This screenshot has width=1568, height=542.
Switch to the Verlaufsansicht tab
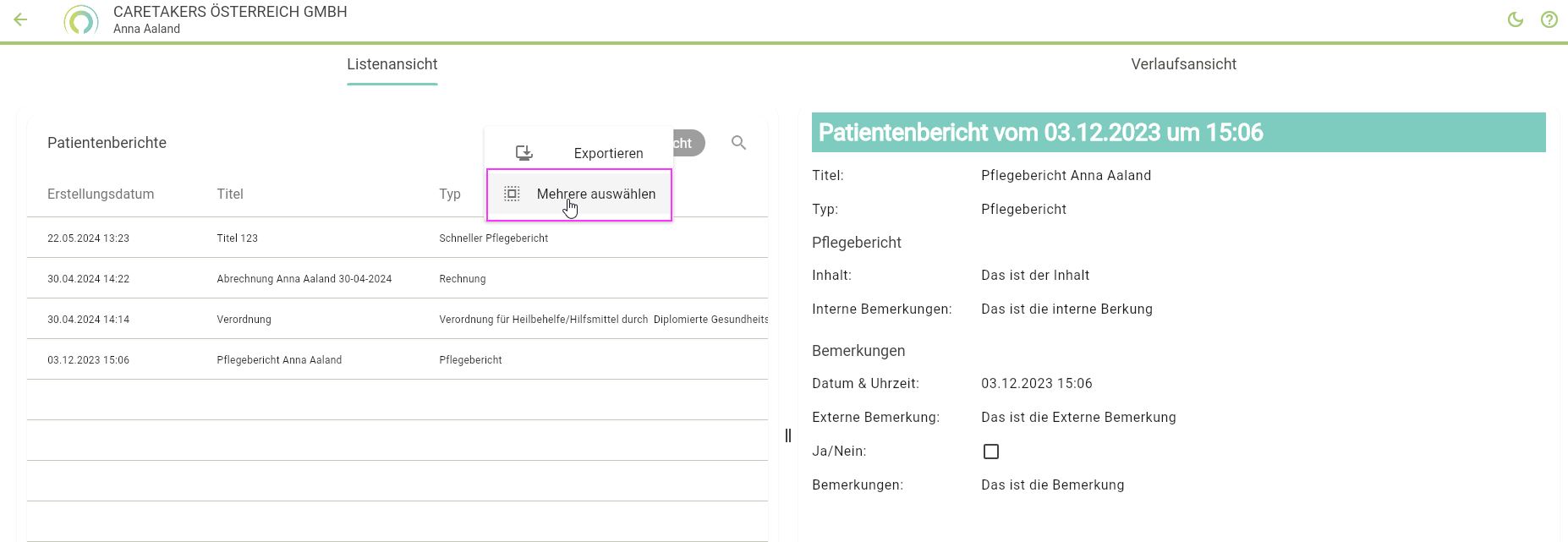[1183, 64]
